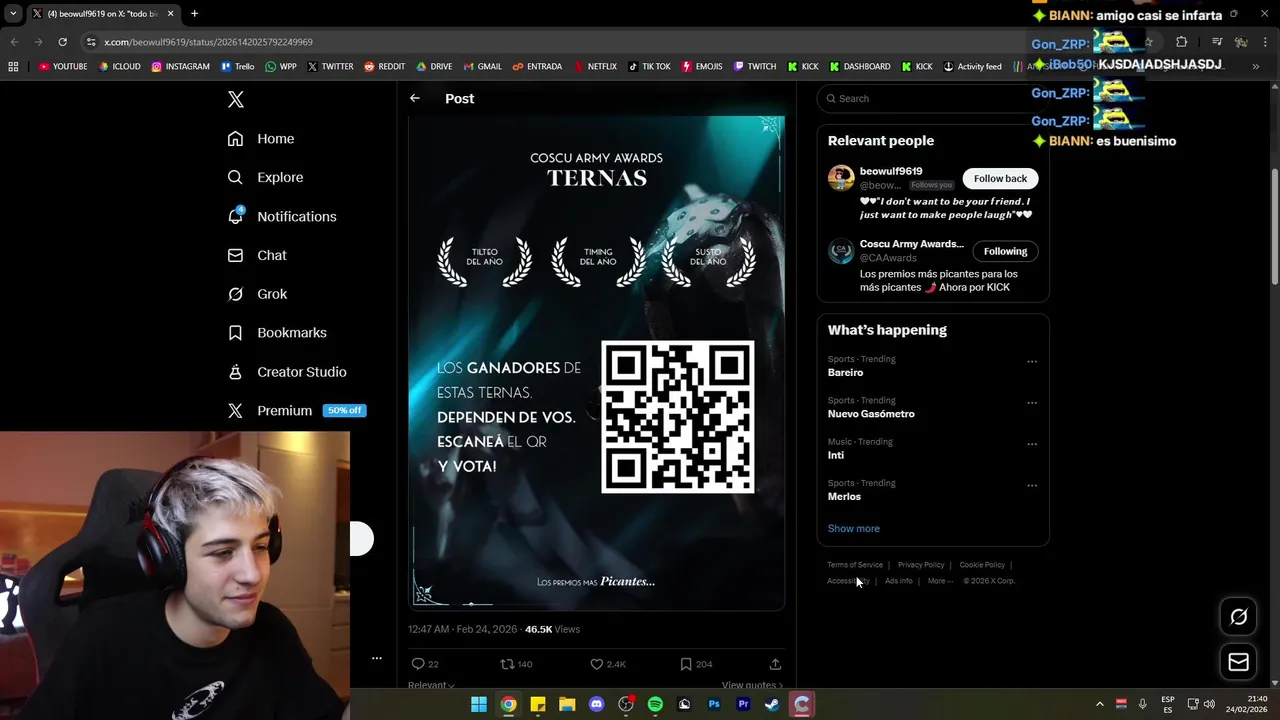Viewport: 1280px width, 720px height.
Task: Open the DASHBOARD bookmark
Action: tap(859, 67)
